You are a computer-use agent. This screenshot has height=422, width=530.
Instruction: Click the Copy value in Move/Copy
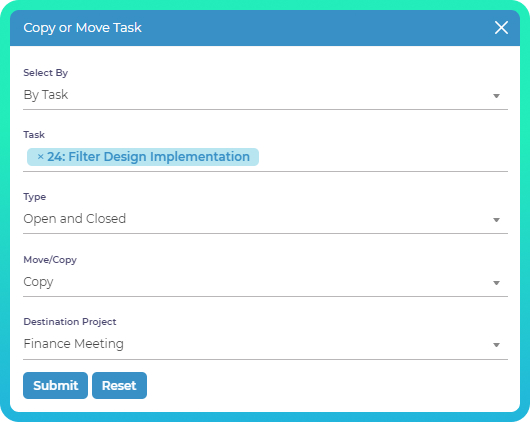38,282
